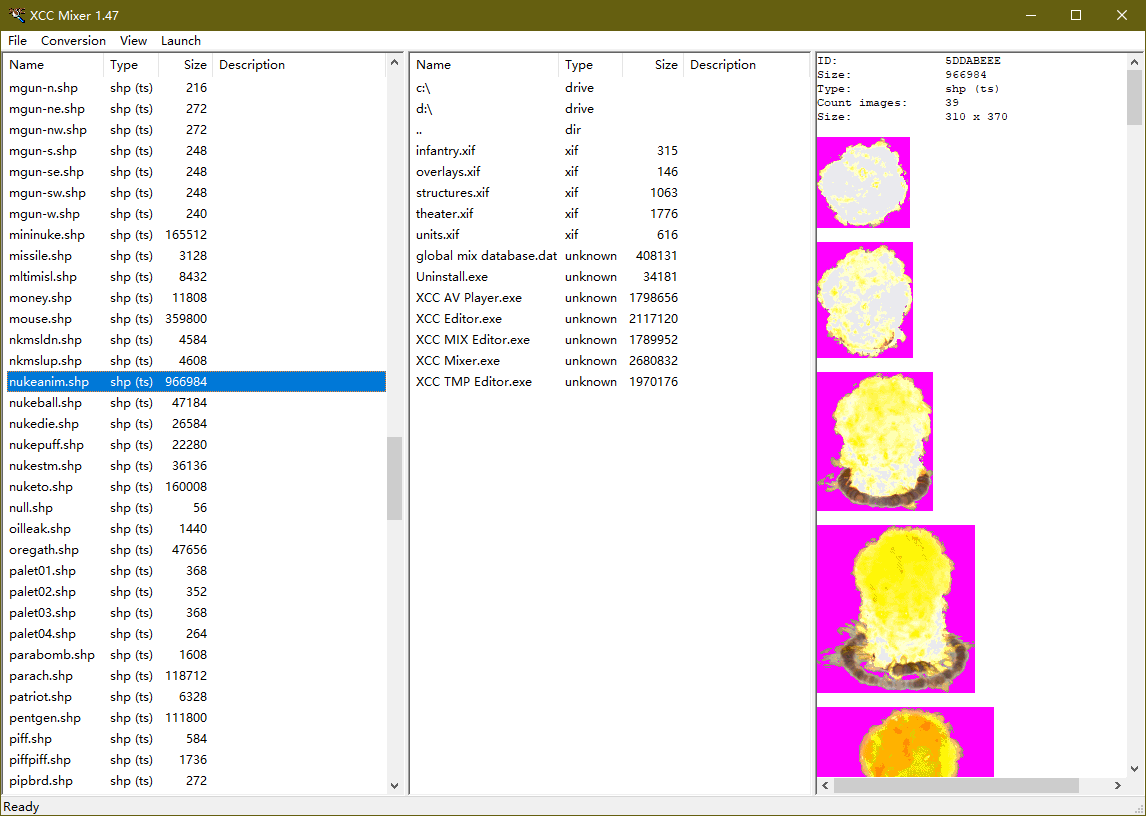This screenshot has width=1146, height=816.
Task: Select the second white-yellow explosion frame
Action: pos(865,300)
